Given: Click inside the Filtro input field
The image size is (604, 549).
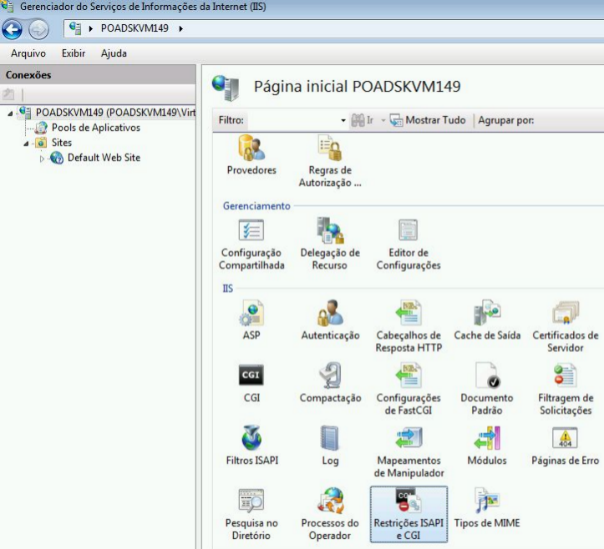Looking at the screenshot, I should [294, 121].
